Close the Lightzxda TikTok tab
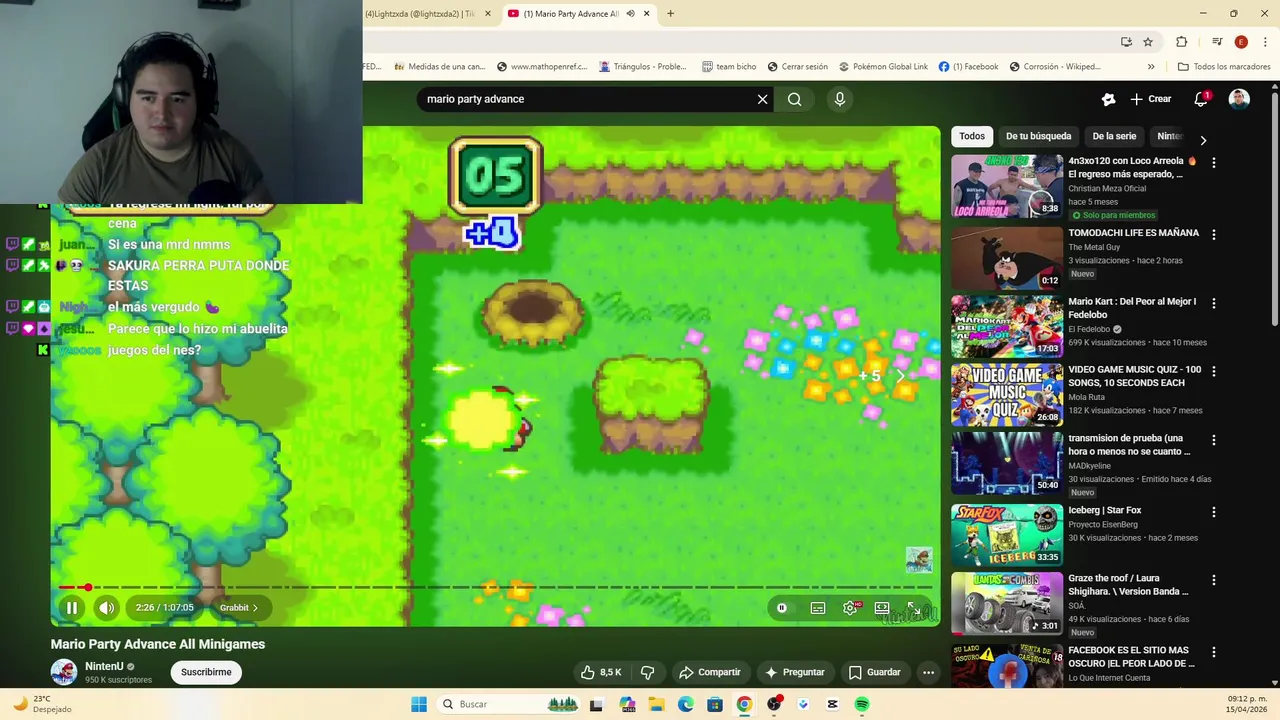Screen dimensions: 1280x720 point(488,14)
